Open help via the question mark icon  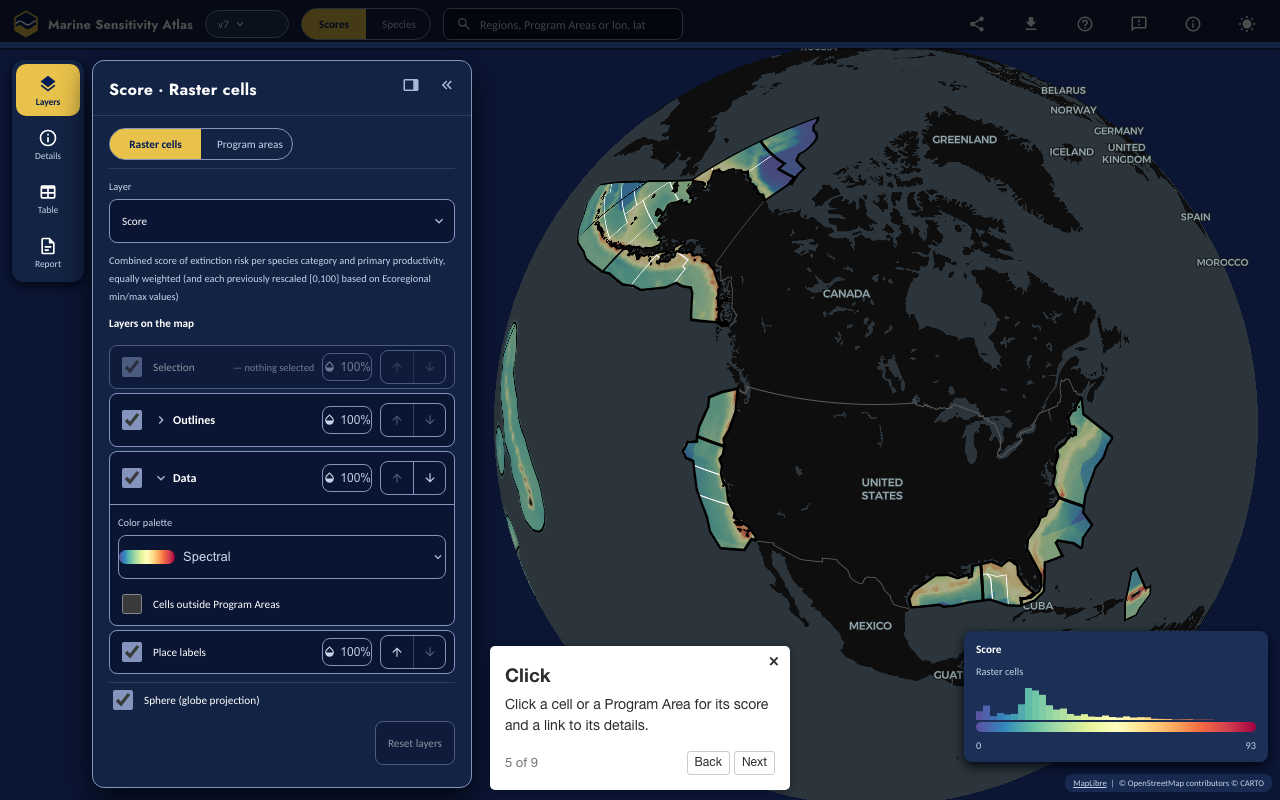pos(1085,24)
